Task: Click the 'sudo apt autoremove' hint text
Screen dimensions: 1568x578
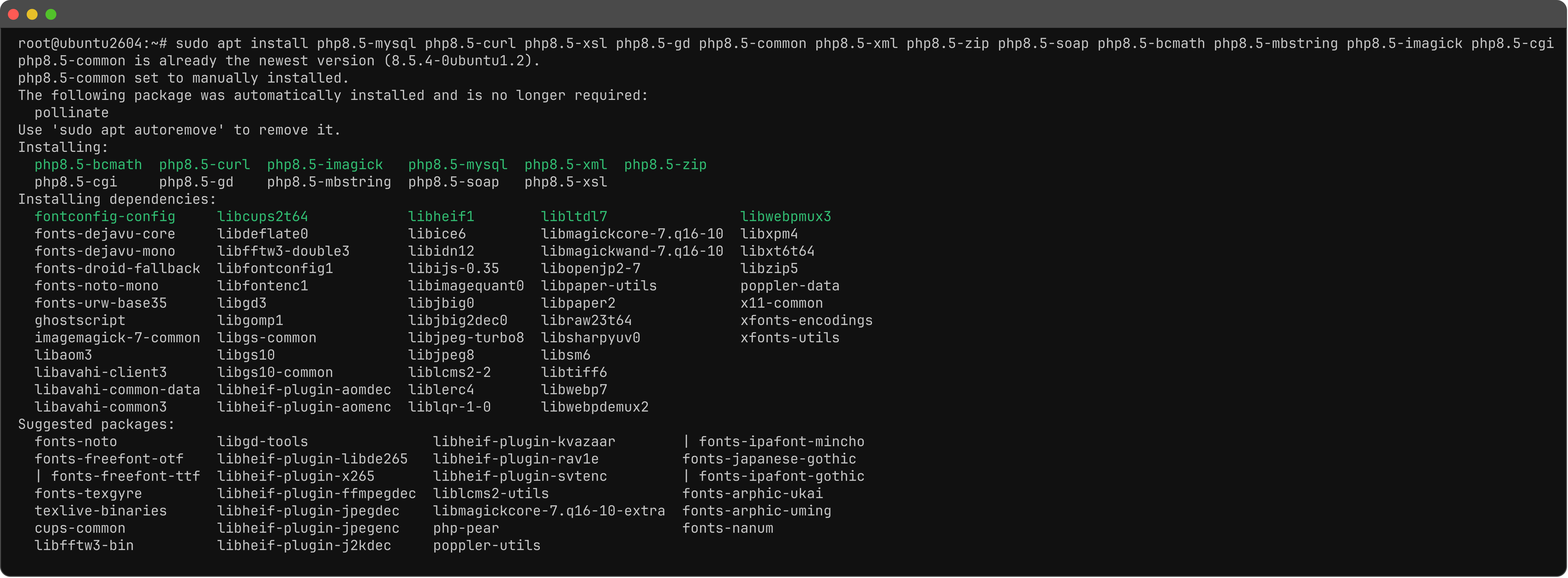Action: 138,130
